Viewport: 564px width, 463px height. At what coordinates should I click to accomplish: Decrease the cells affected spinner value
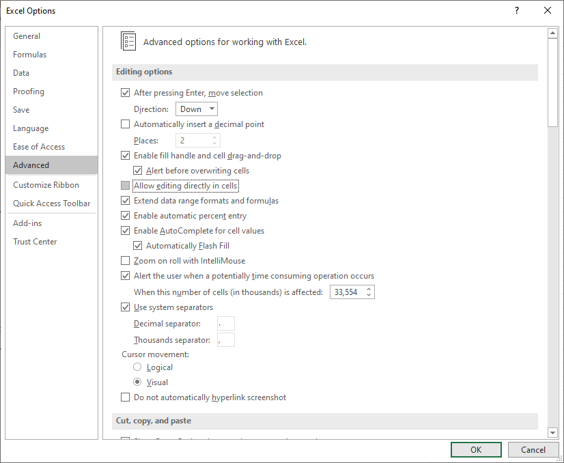[369, 295]
